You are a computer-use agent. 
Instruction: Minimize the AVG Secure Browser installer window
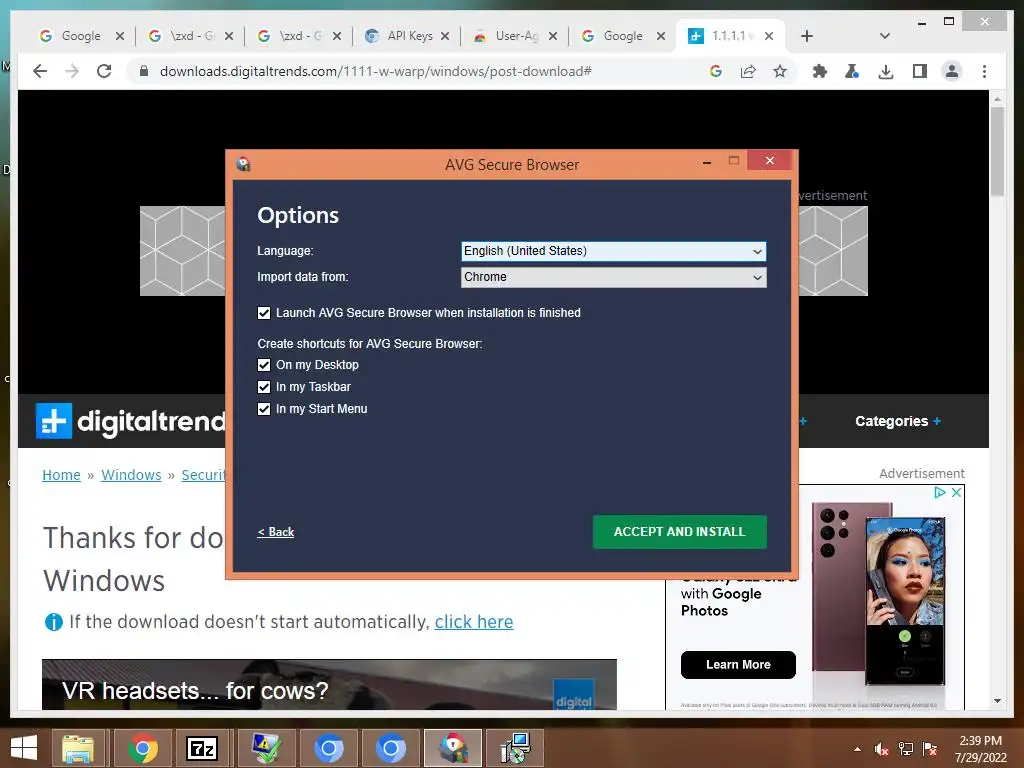[707, 161]
